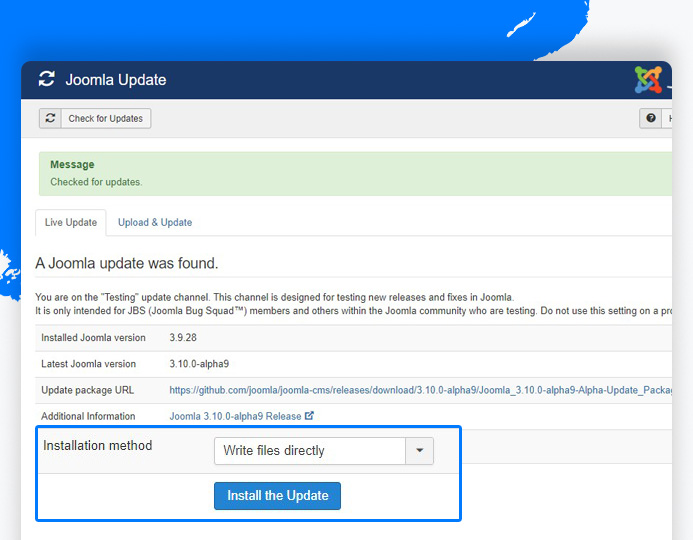
Task: Click the Additional Information label
Action: pyautogui.click(x=88, y=416)
